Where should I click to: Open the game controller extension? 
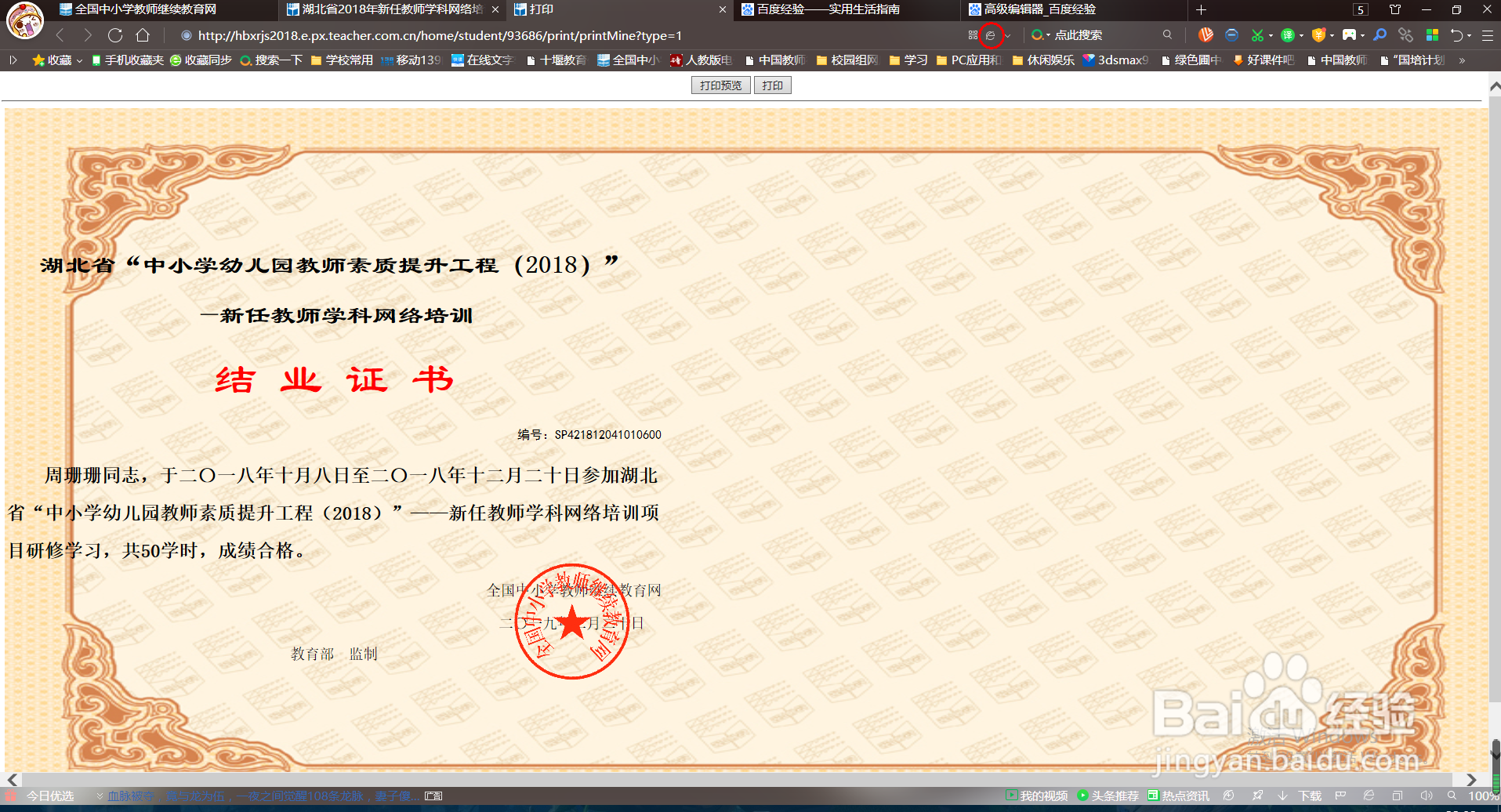[1349, 35]
